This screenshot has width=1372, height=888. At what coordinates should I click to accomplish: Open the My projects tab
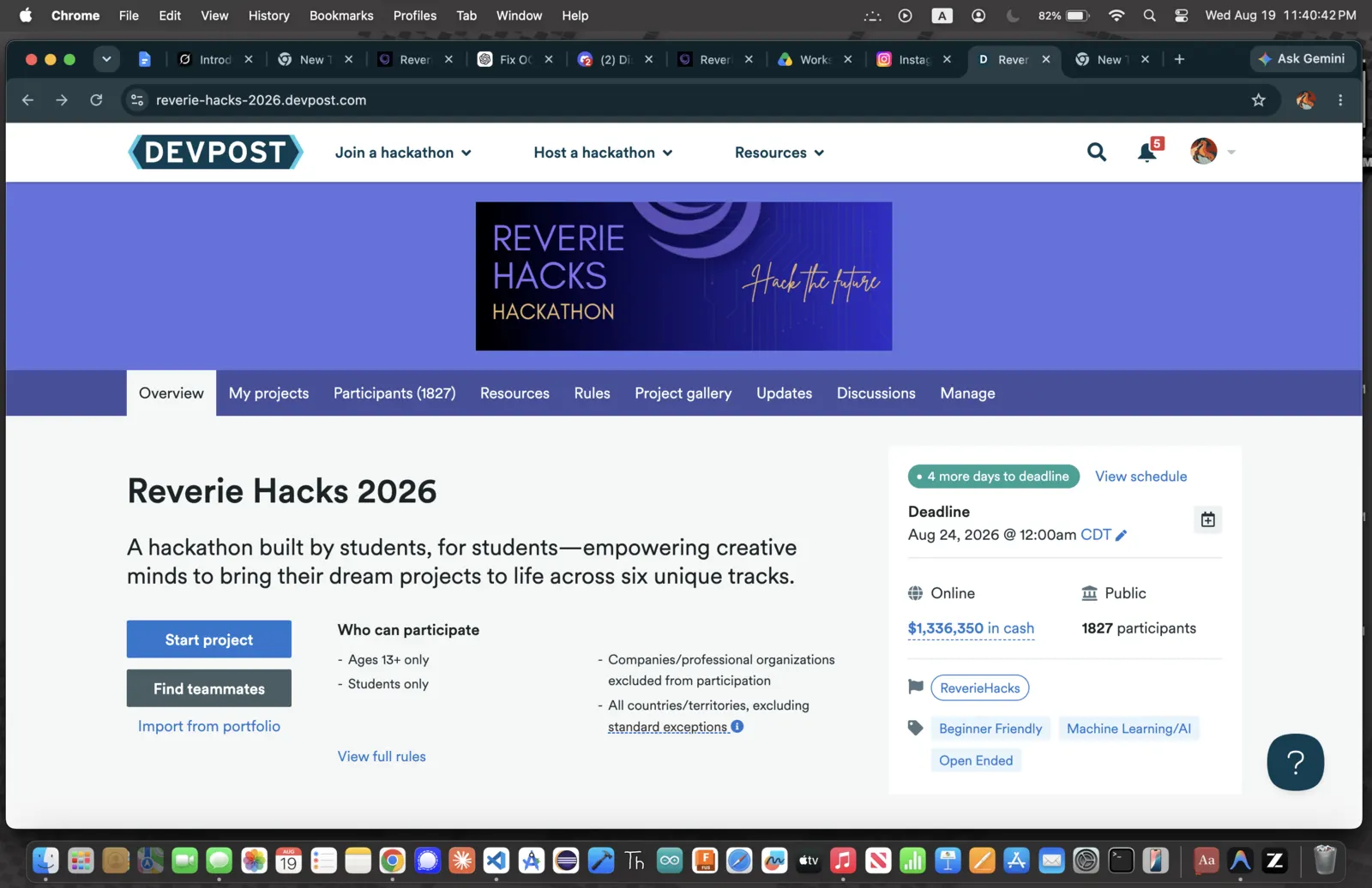click(268, 393)
